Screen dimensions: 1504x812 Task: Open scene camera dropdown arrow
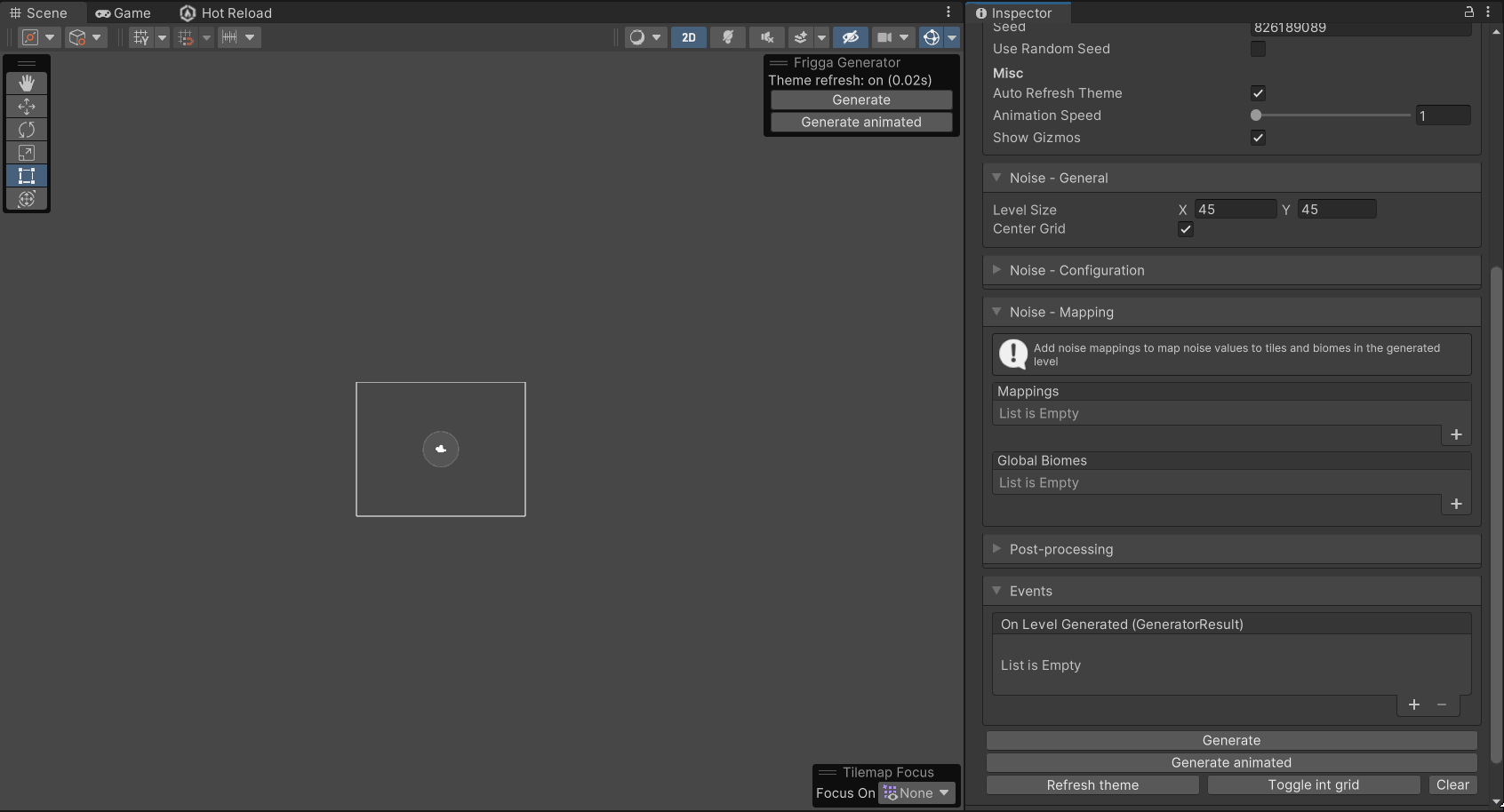(905, 37)
